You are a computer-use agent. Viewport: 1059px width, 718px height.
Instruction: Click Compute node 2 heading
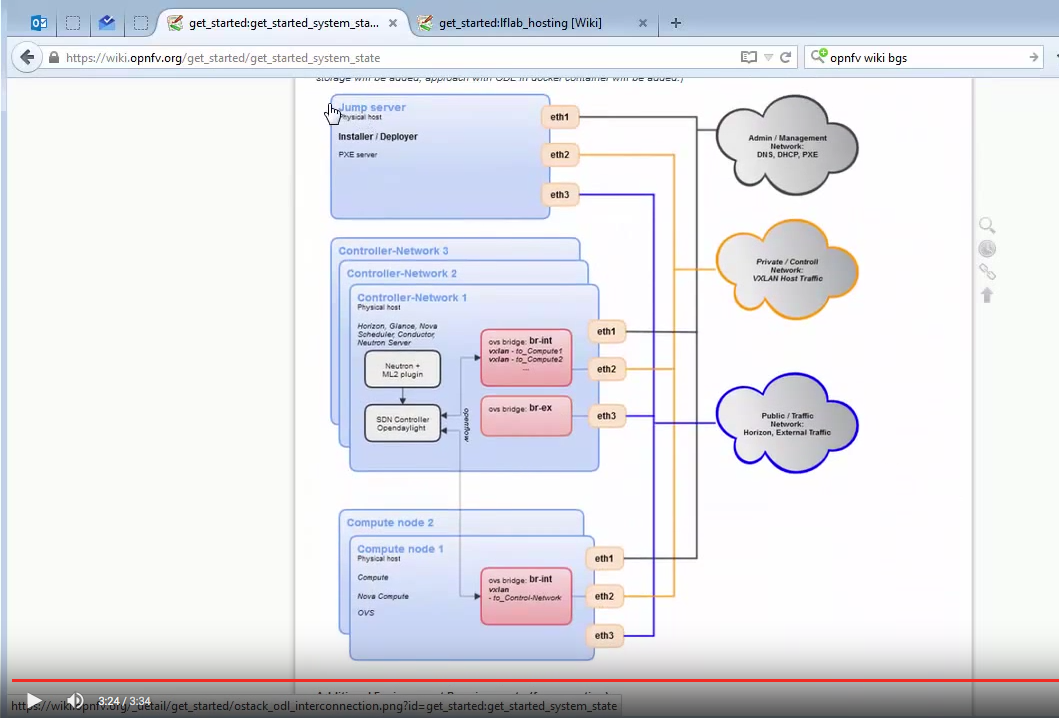click(390, 523)
